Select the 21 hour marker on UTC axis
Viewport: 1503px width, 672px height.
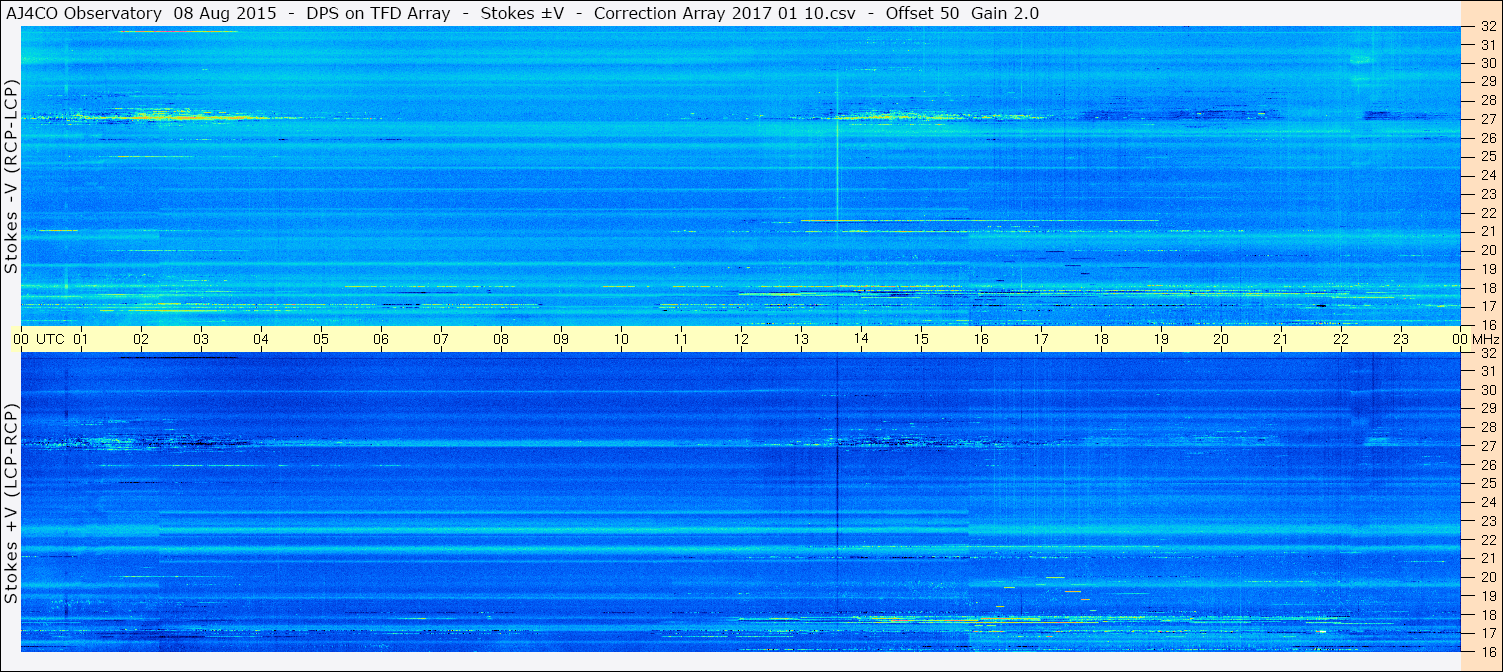[x=1281, y=339]
